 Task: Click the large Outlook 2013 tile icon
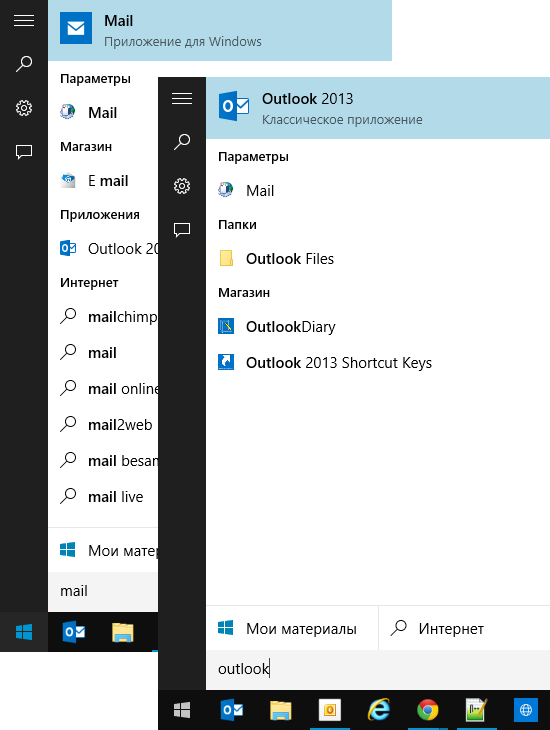234,106
